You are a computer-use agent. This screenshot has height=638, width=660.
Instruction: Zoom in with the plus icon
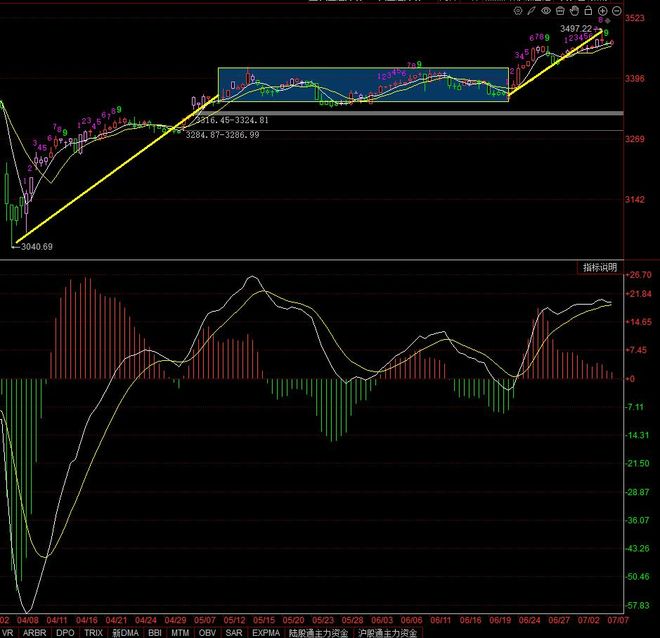602,10
